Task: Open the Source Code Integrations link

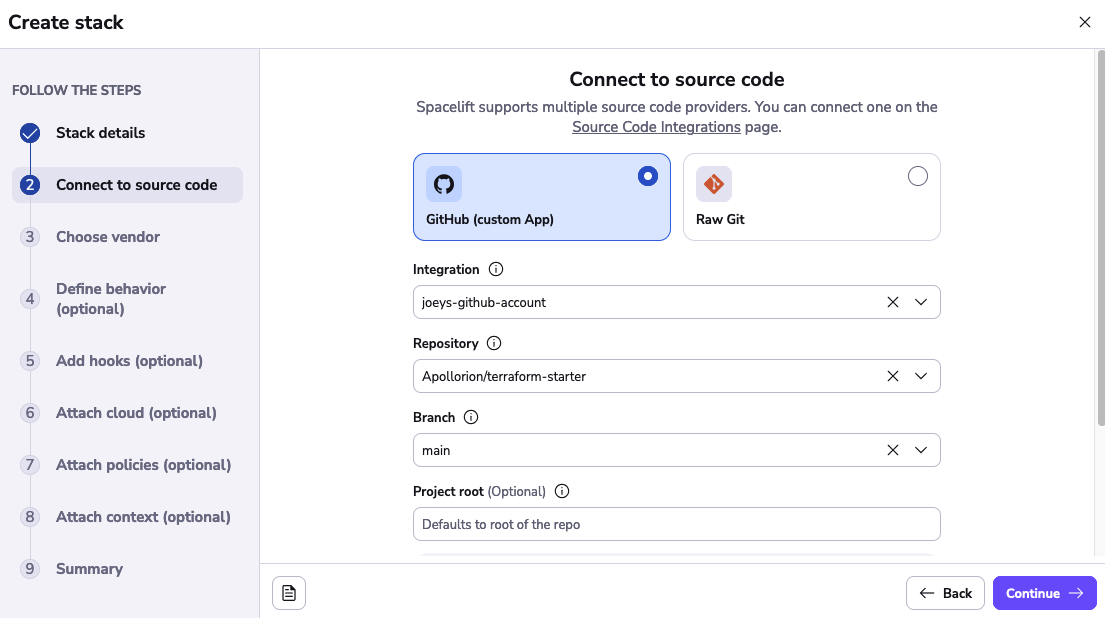Action: 656,127
